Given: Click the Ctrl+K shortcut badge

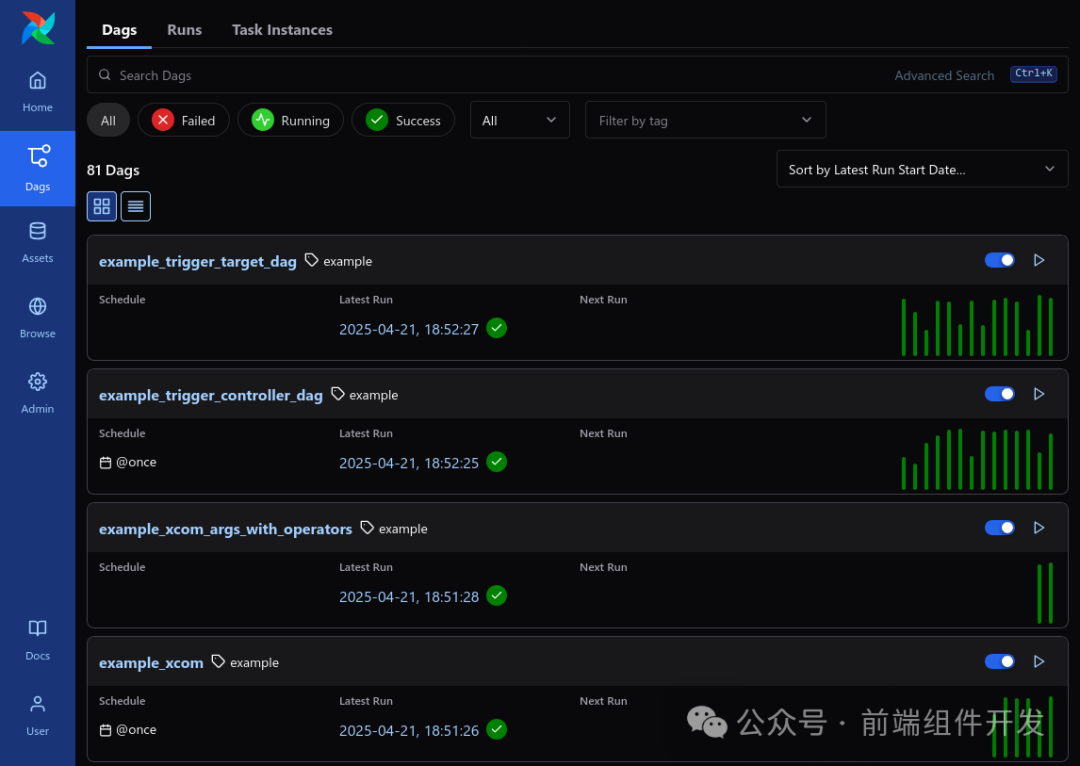Looking at the screenshot, I should pos(1033,74).
